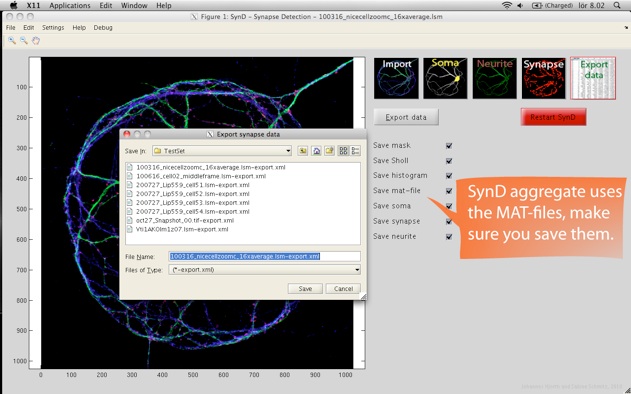Open the Edit menu in SynD window
This screenshot has height=394, width=631.
(x=29, y=28)
